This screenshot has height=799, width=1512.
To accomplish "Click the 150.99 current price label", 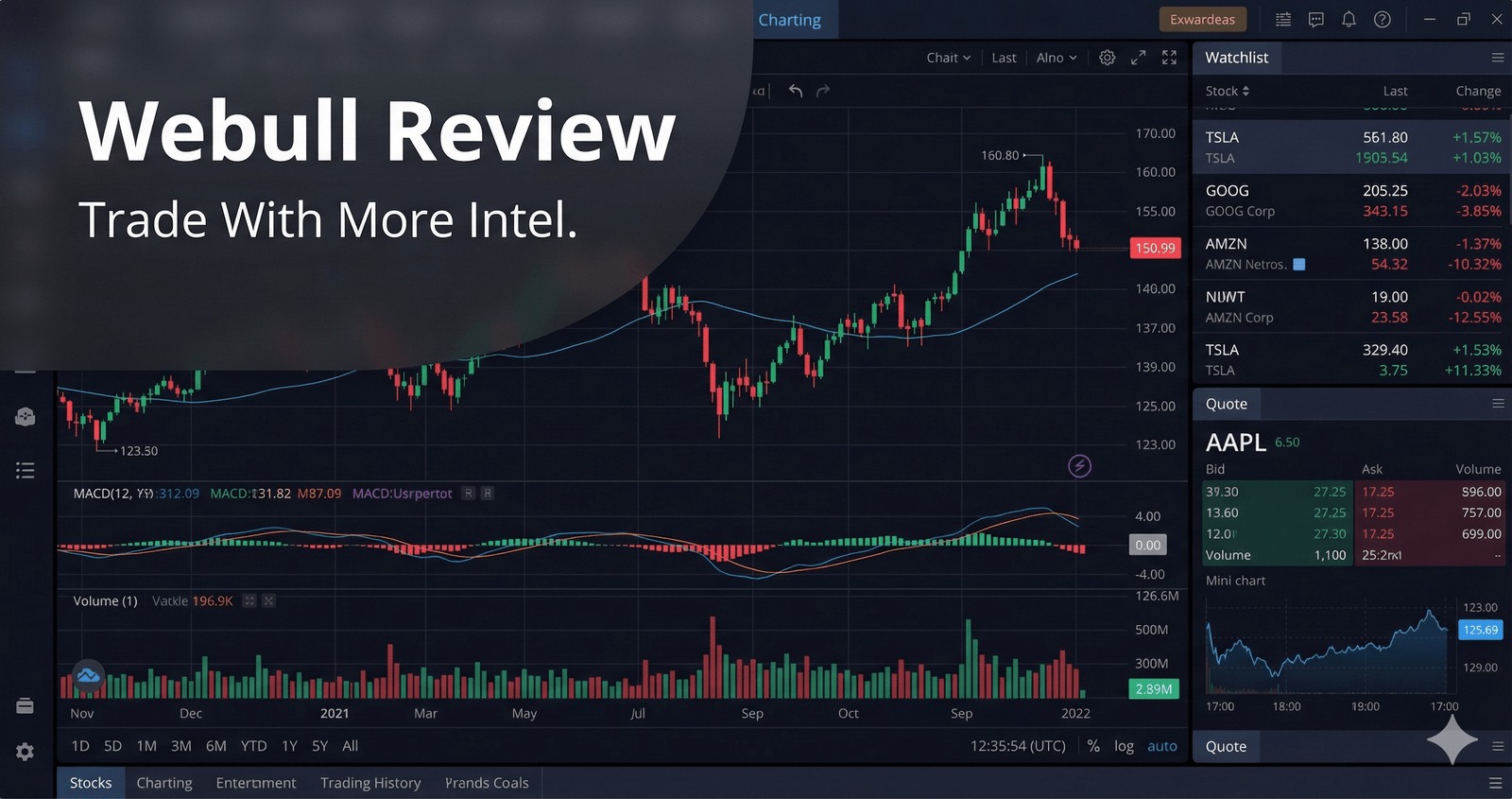I will click(1155, 249).
